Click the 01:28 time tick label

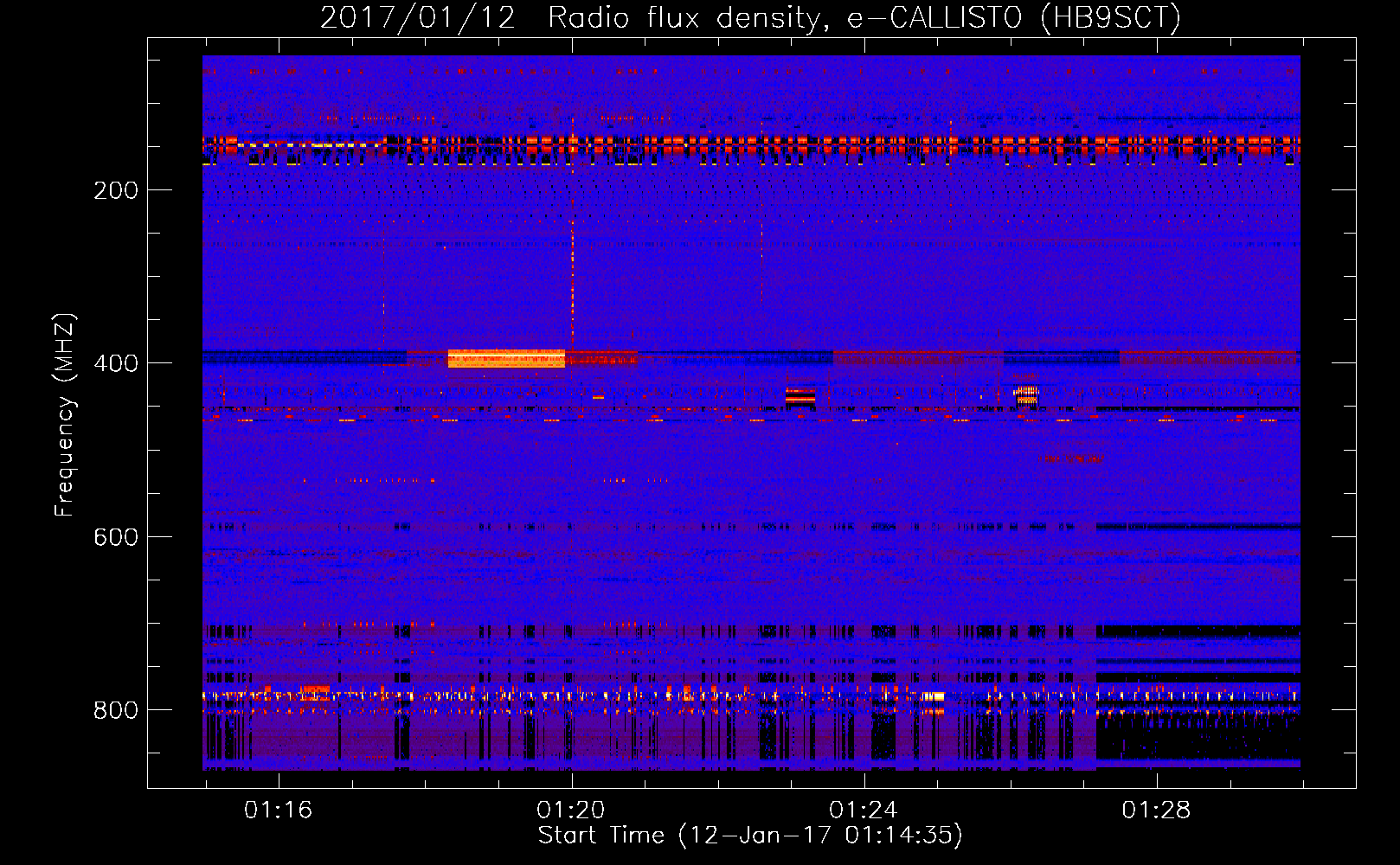click(x=1156, y=810)
